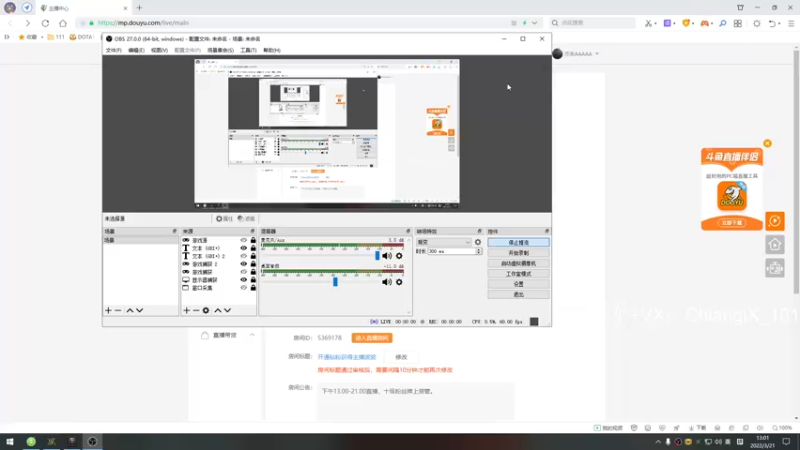
Task: Expand browser address bar dropdown arrow
Action: [534, 23]
